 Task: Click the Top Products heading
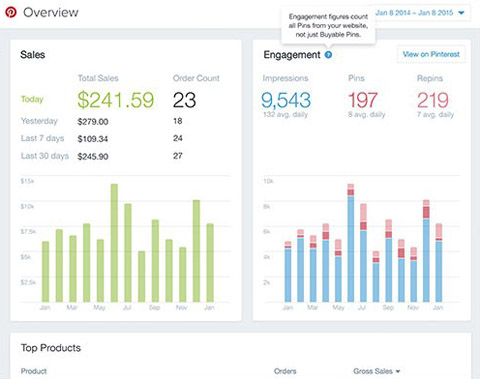(51, 348)
